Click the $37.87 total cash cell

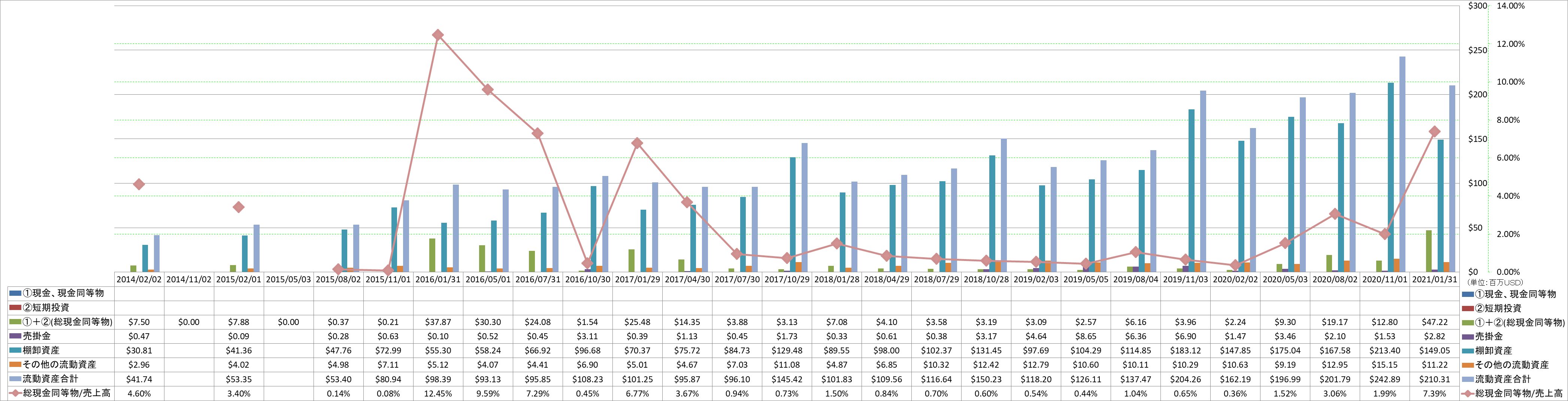click(x=438, y=322)
